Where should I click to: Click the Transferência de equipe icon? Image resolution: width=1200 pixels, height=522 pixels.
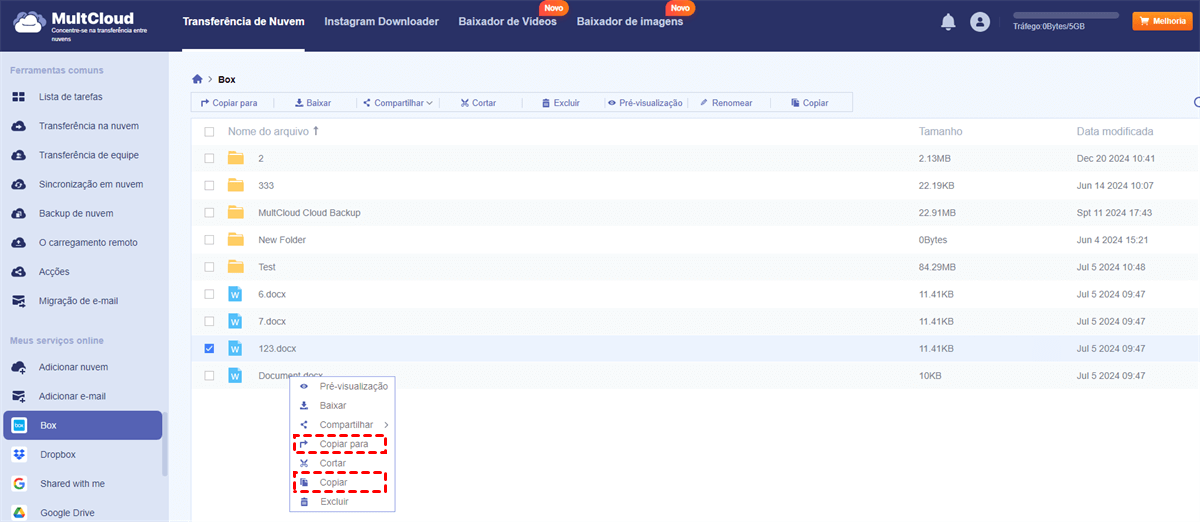tap(18, 155)
